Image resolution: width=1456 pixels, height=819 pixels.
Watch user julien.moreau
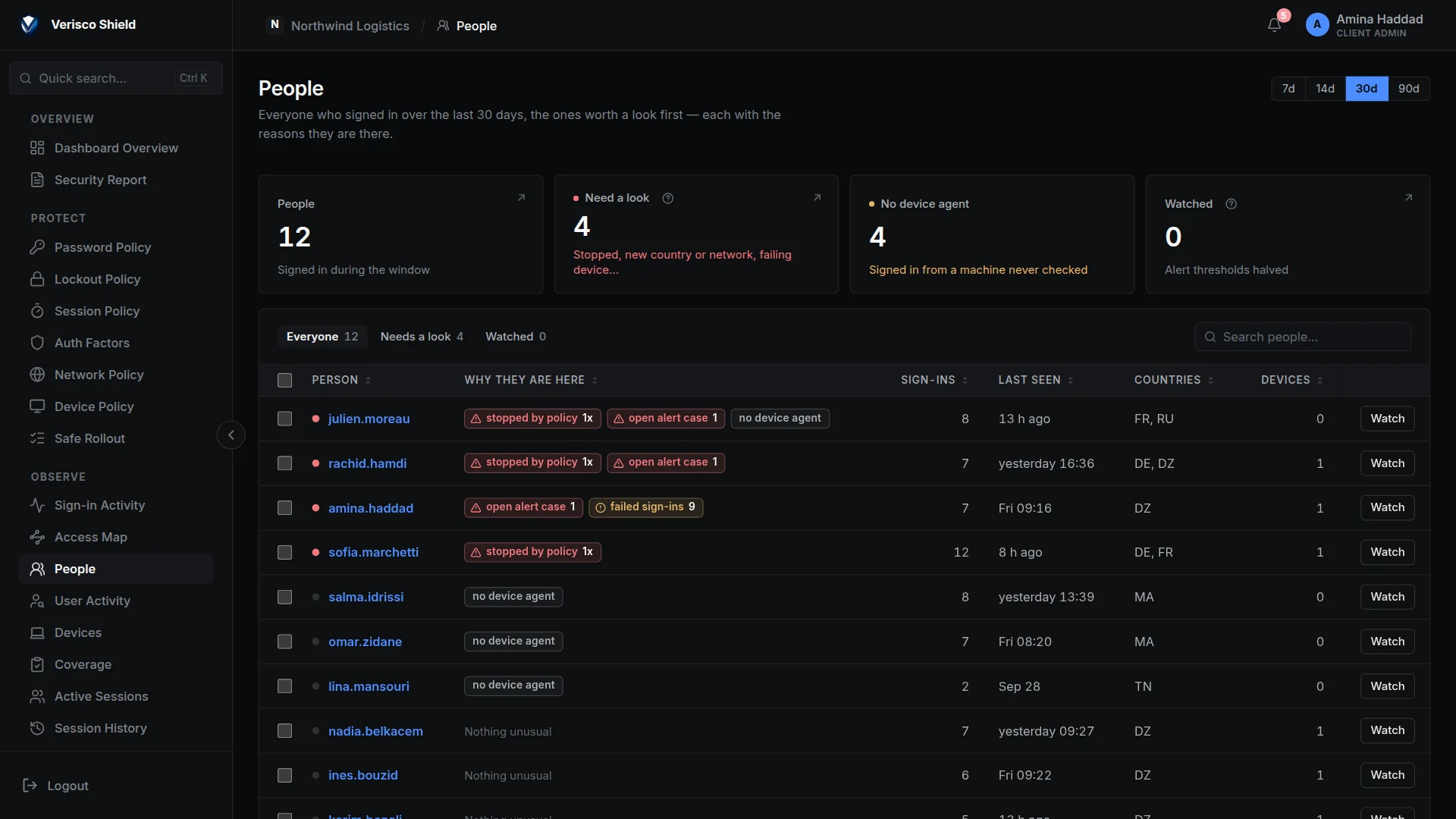pyautogui.click(x=1387, y=419)
